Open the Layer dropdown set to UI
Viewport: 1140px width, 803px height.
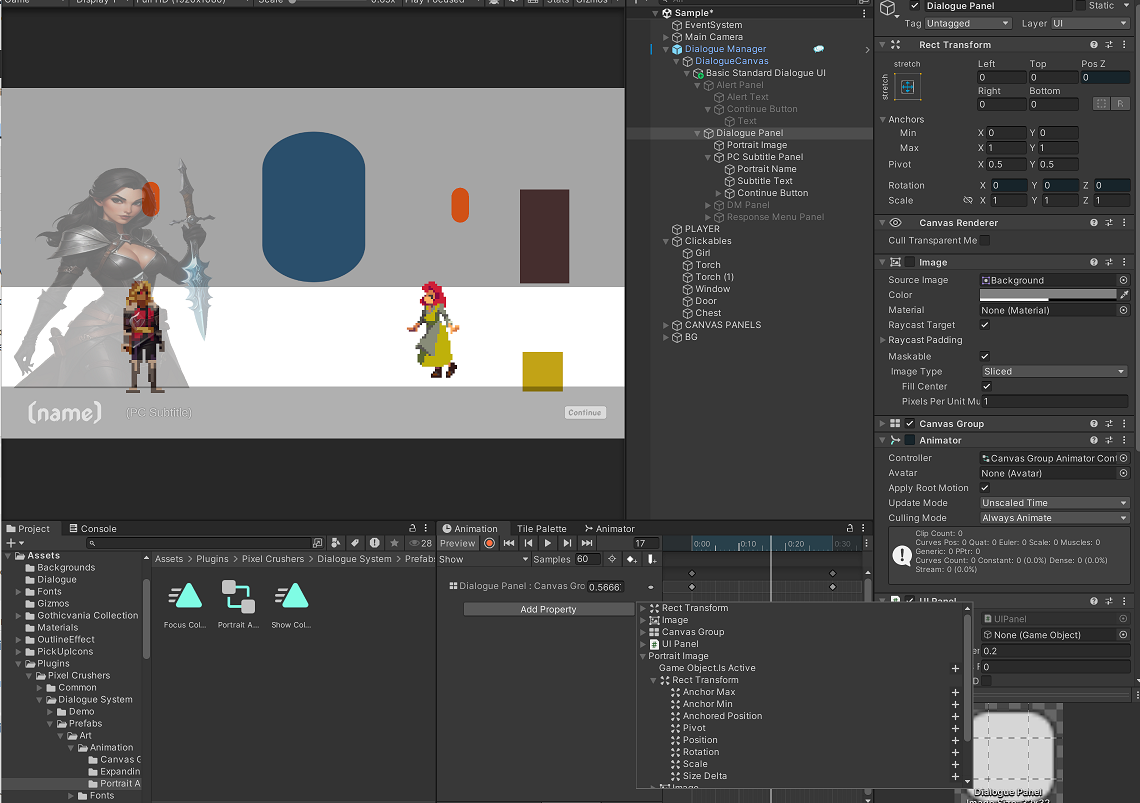(1090, 24)
